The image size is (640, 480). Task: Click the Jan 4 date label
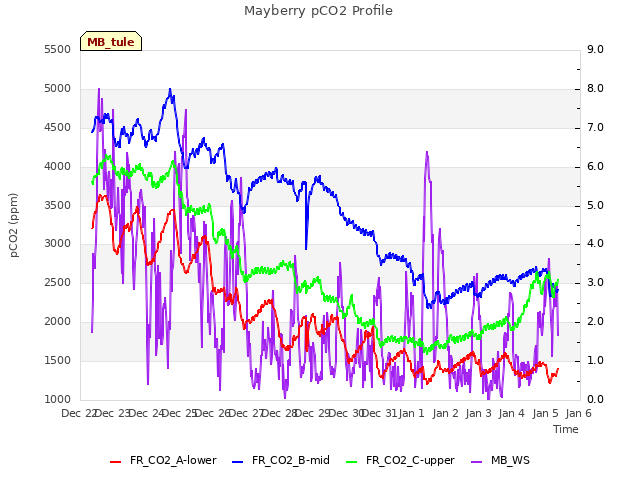[x=511, y=413]
